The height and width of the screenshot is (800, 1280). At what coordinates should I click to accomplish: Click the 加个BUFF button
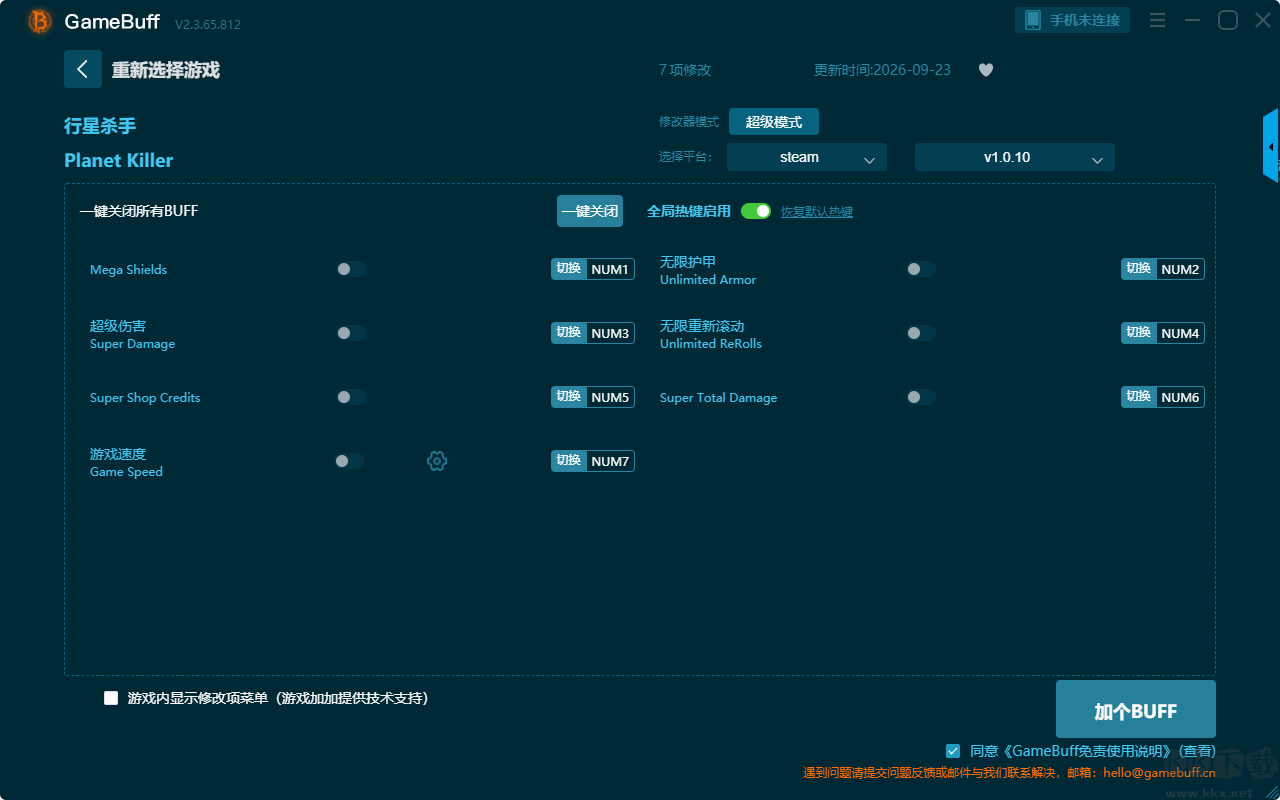tap(1136, 709)
